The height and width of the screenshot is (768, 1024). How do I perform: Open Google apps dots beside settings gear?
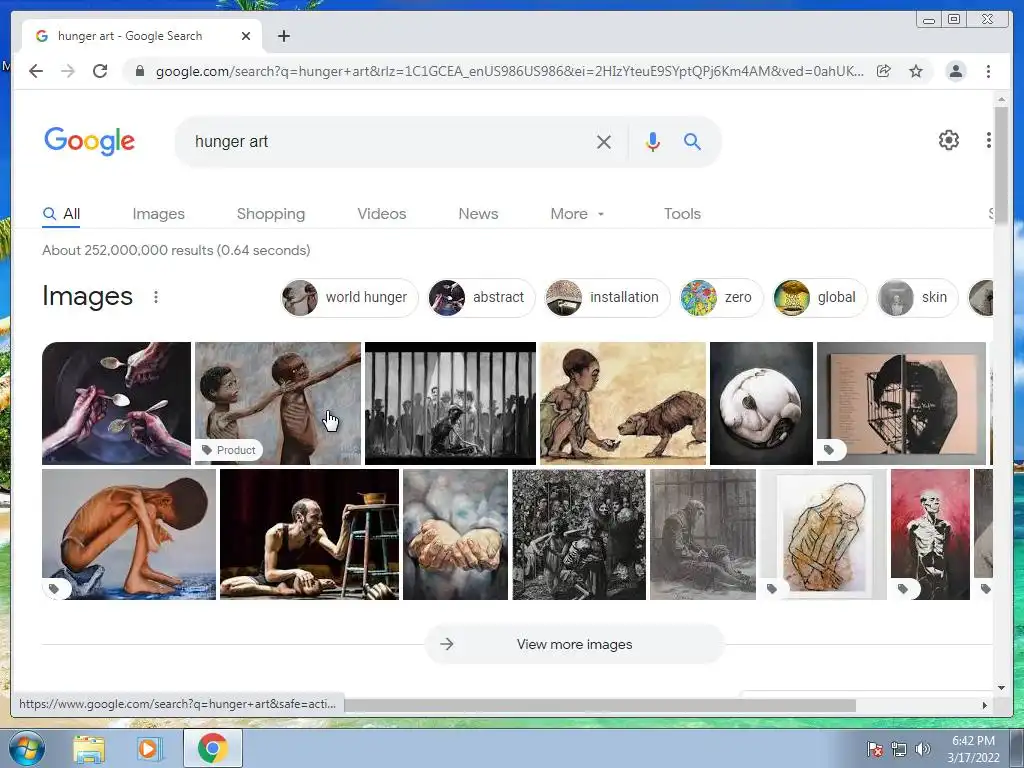pyautogui.click(x=989, y=140)
